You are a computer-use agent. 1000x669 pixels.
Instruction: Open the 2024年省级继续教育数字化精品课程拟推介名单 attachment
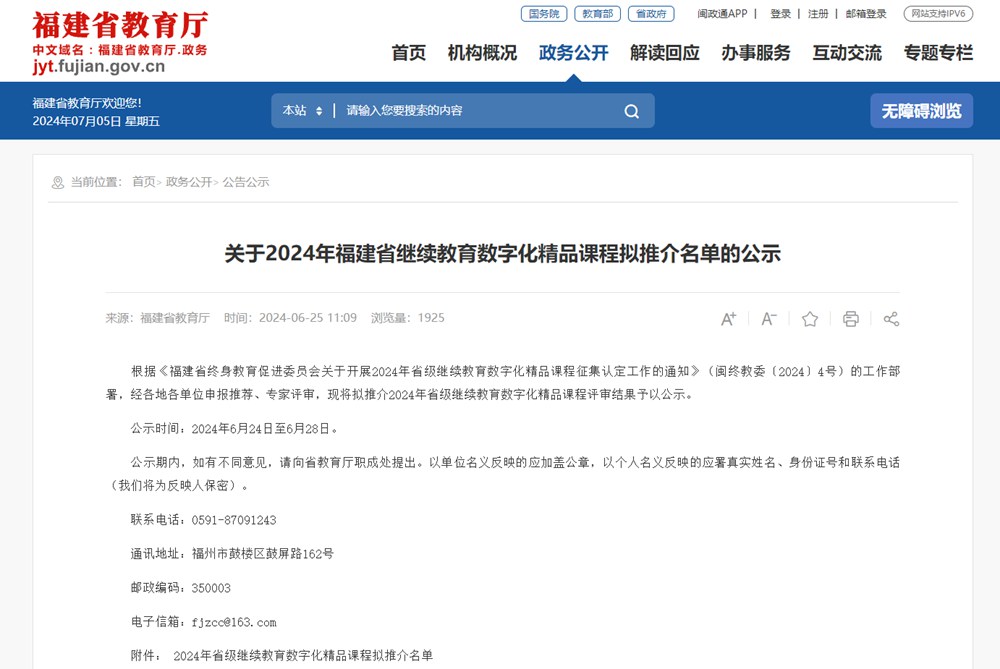pos(303,655)
